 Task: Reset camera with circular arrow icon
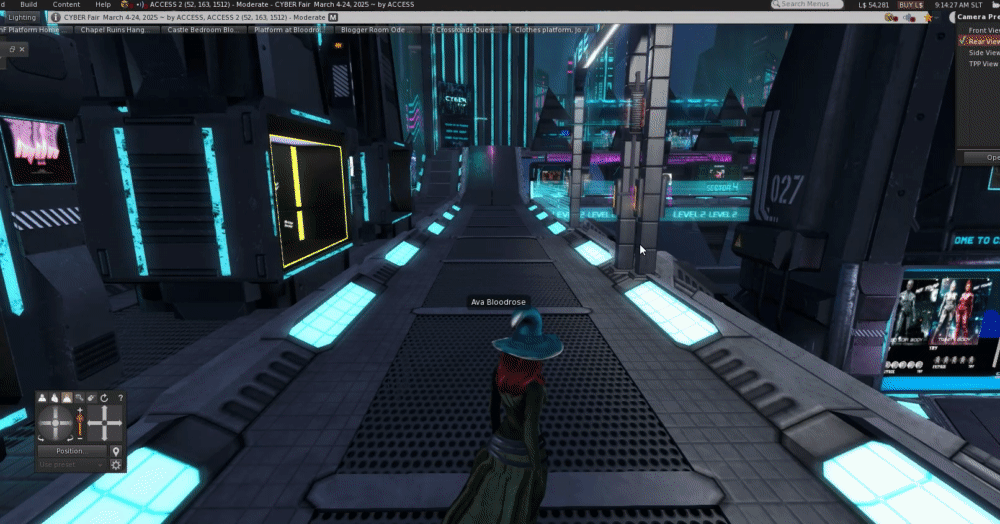pyautogui.click(x=104, y=398)
